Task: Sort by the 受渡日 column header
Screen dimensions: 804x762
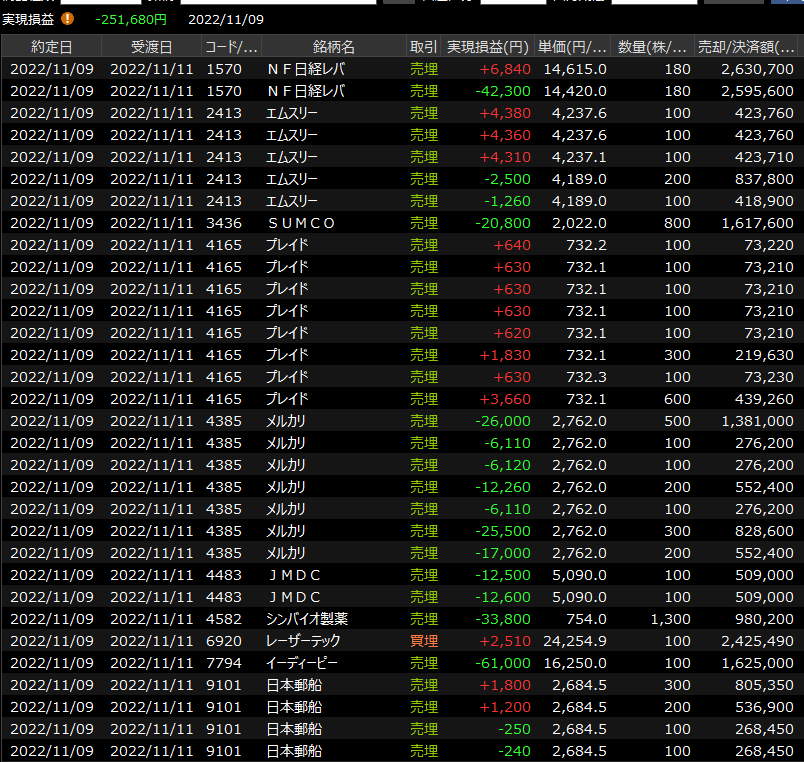Action: point(151,47)
